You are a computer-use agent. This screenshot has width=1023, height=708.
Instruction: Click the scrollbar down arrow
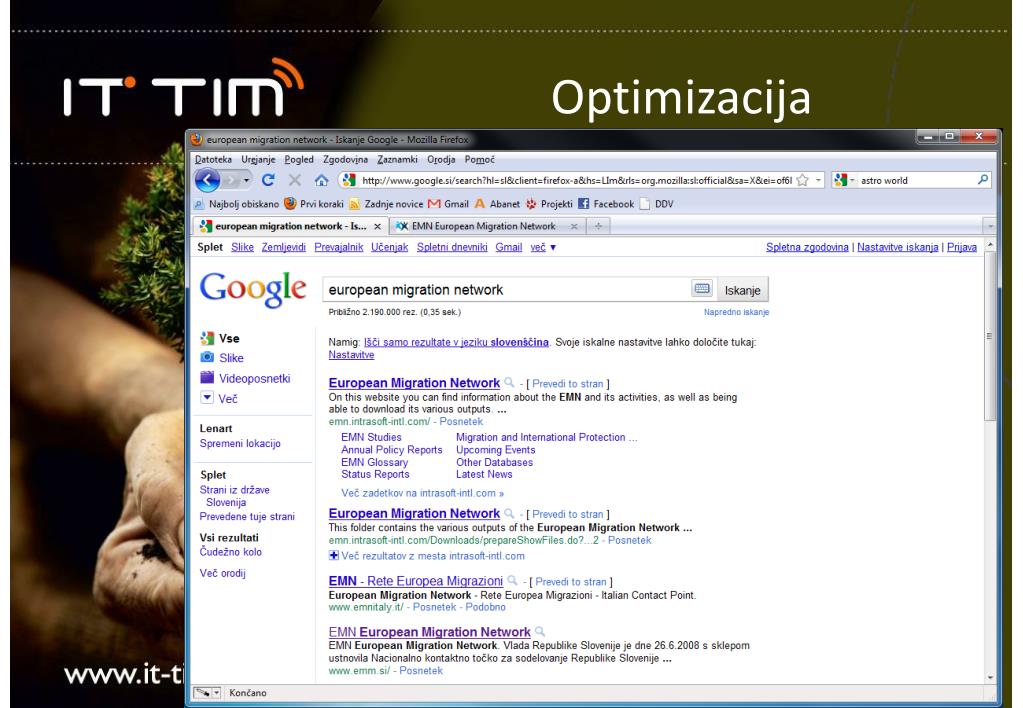990,678
